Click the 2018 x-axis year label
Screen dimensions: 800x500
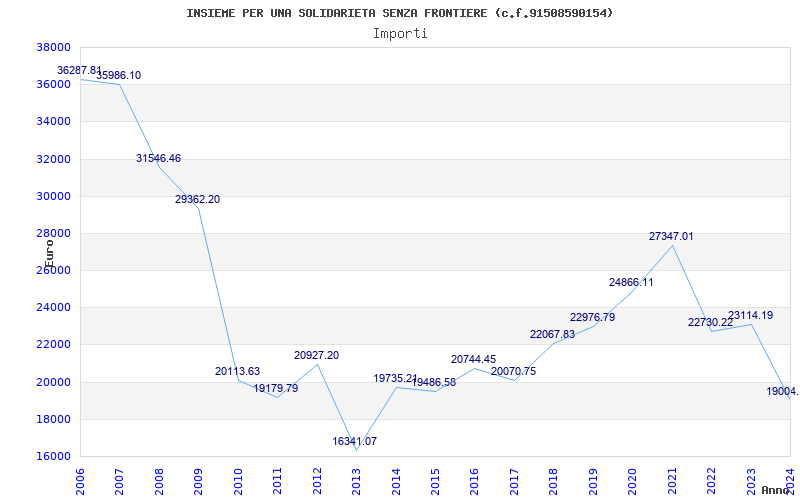[x=554, y=482]
